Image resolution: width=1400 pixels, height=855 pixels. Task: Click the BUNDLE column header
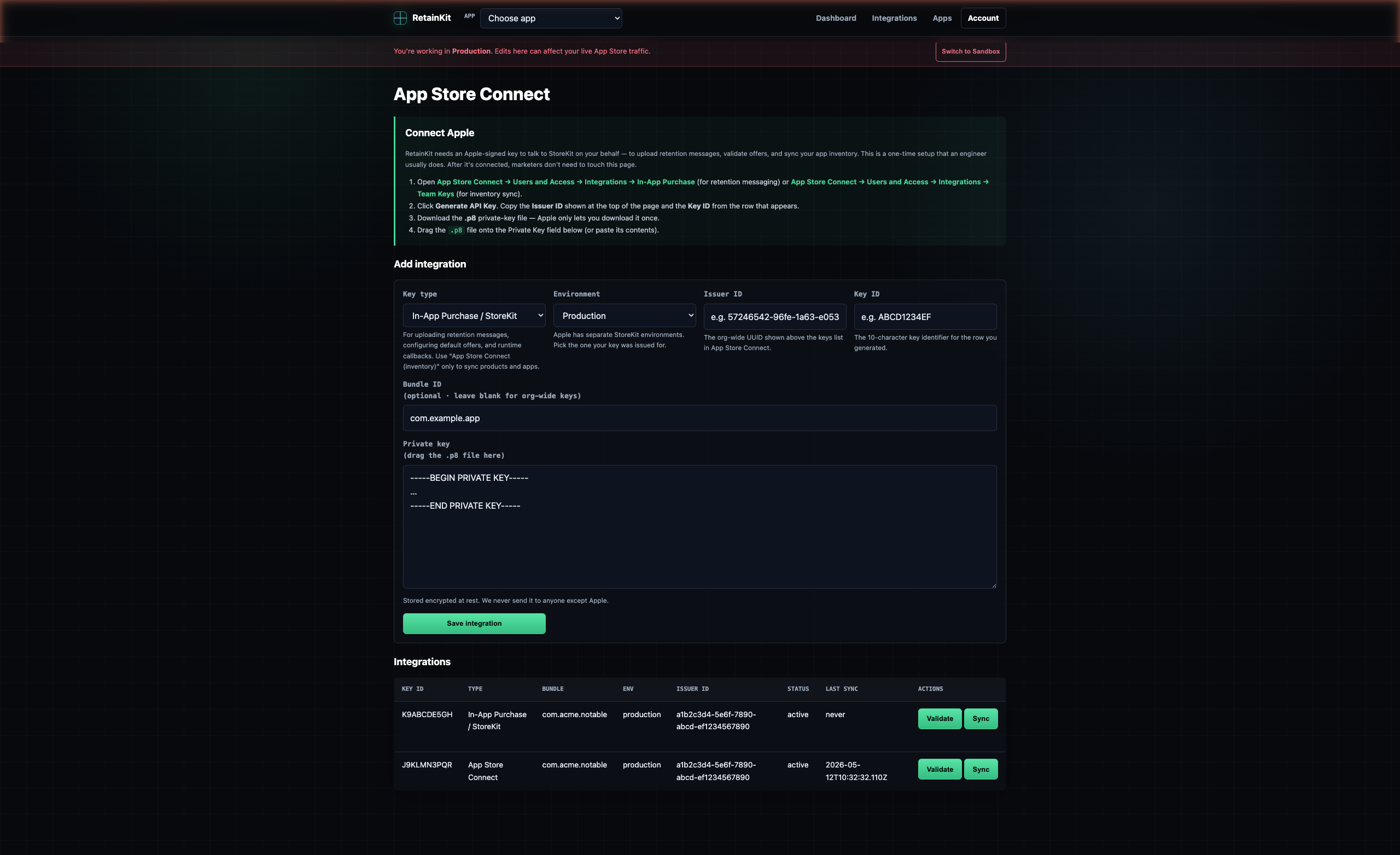pos(552,689)
